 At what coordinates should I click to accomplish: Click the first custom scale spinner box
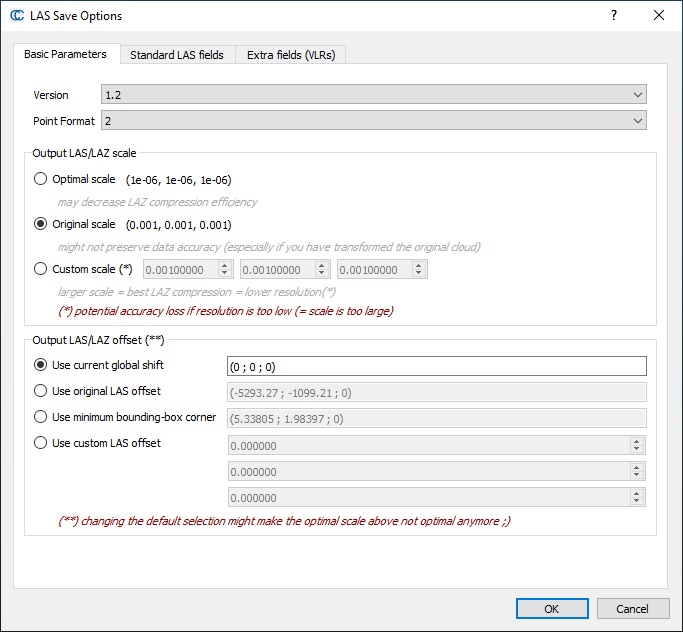click(x=182, y=270)
